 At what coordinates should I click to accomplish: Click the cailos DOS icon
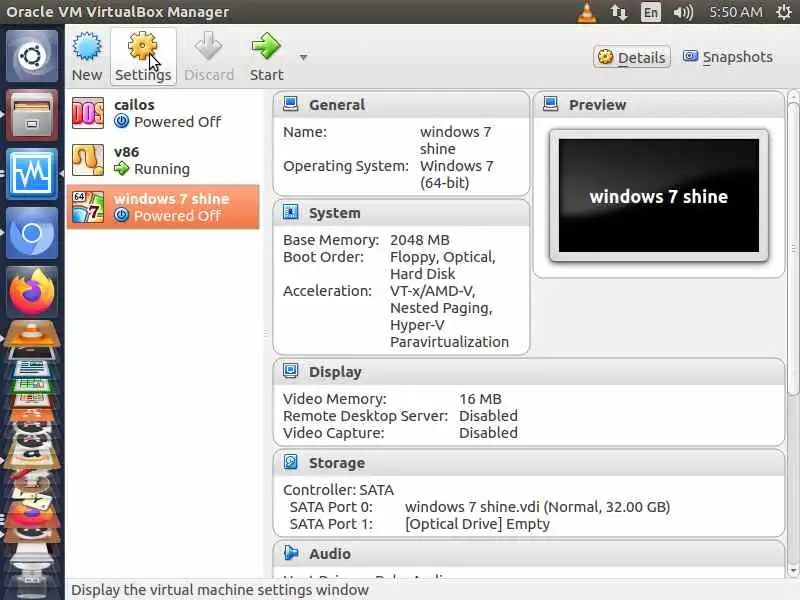tap(88, 113)
